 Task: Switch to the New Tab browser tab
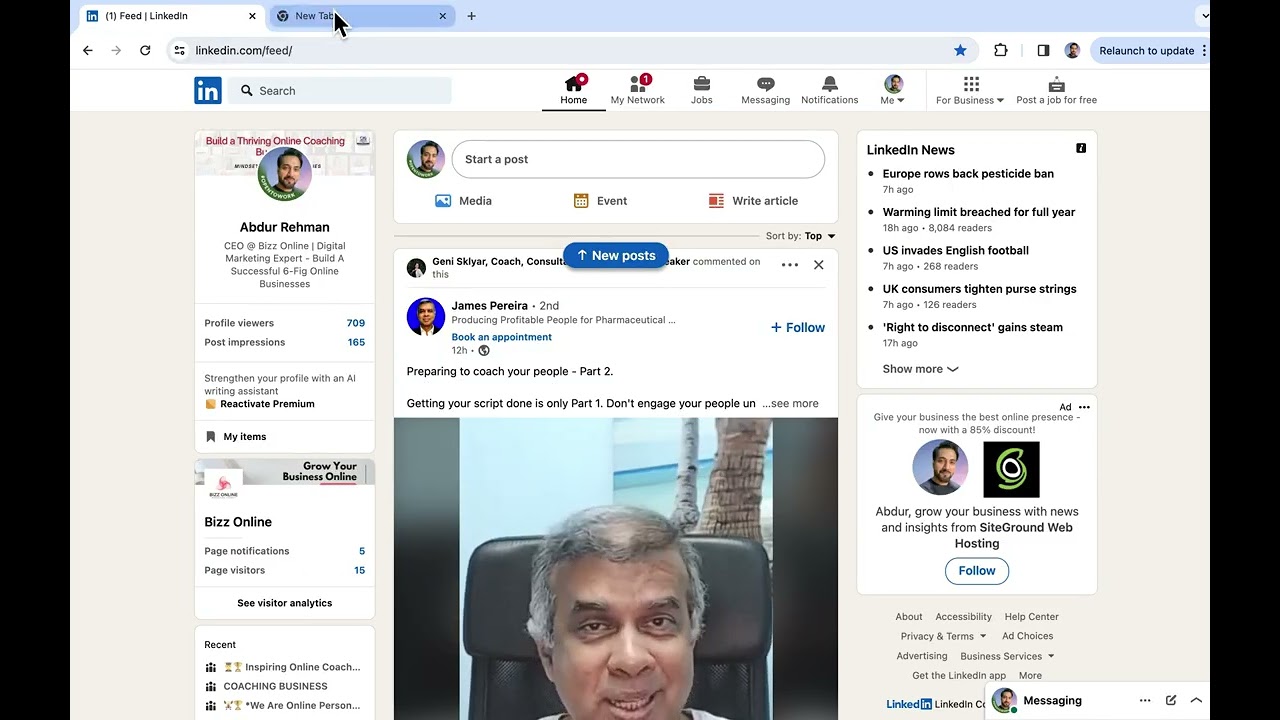point(362,16)
